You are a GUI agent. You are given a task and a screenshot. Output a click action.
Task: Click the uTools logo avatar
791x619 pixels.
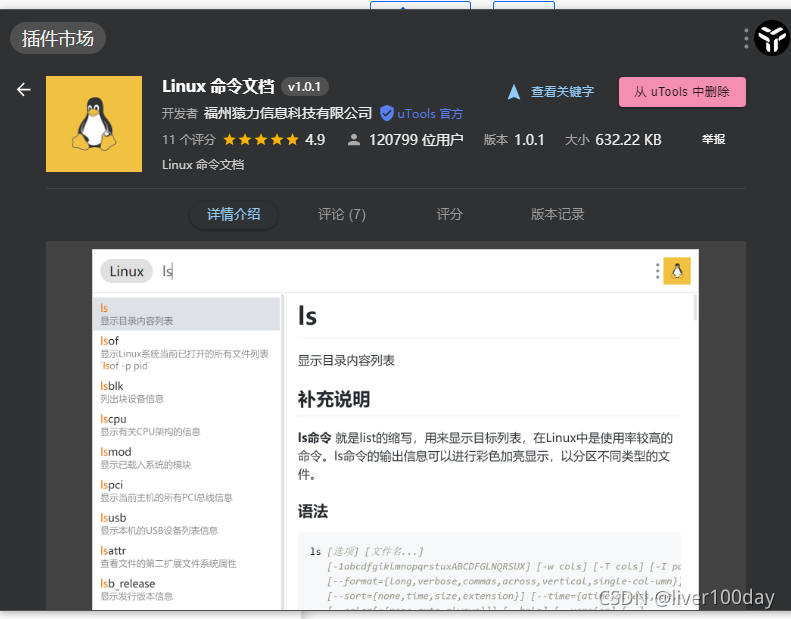tap(772, 38)
